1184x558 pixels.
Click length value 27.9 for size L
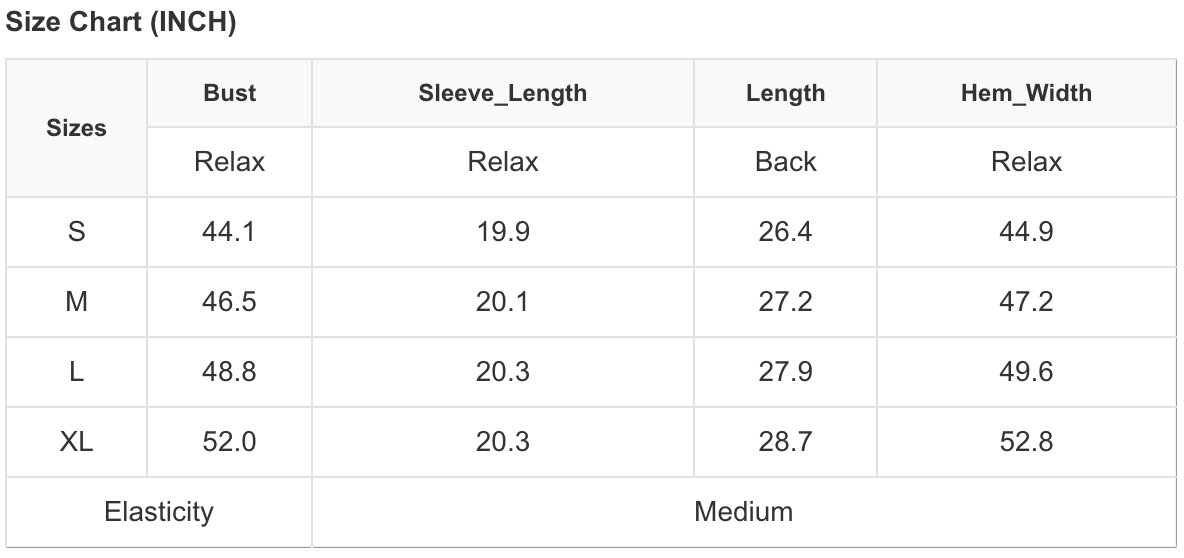pyautogui.click(x=785, y=372)
